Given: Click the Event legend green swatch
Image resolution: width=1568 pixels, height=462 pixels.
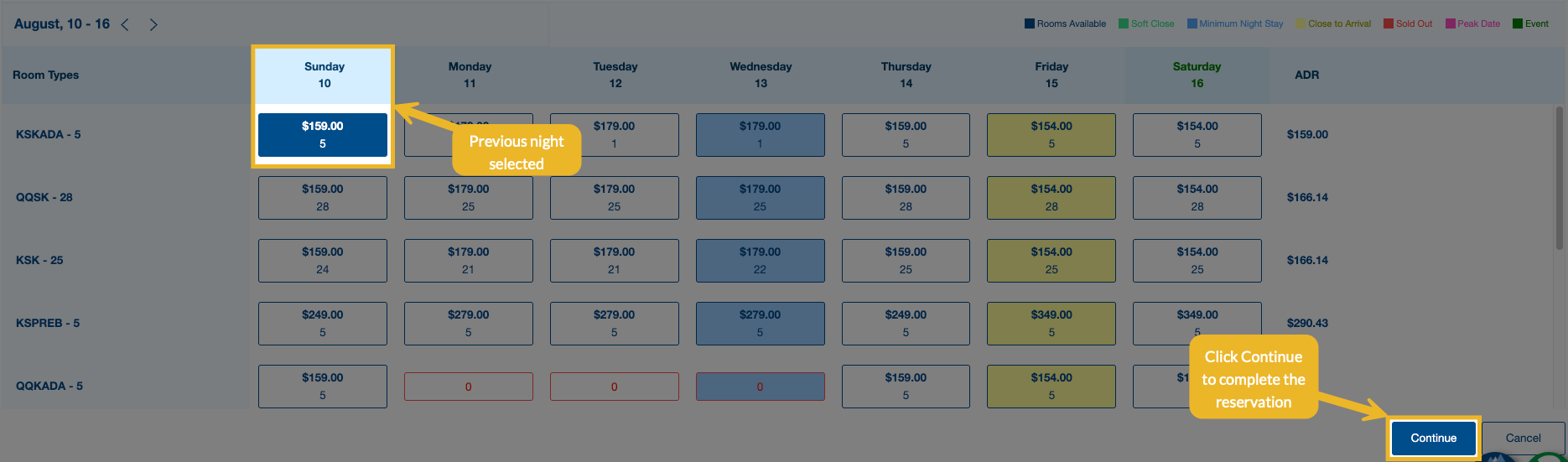Looking at the screenshot, I should [x=1517, y=23].
